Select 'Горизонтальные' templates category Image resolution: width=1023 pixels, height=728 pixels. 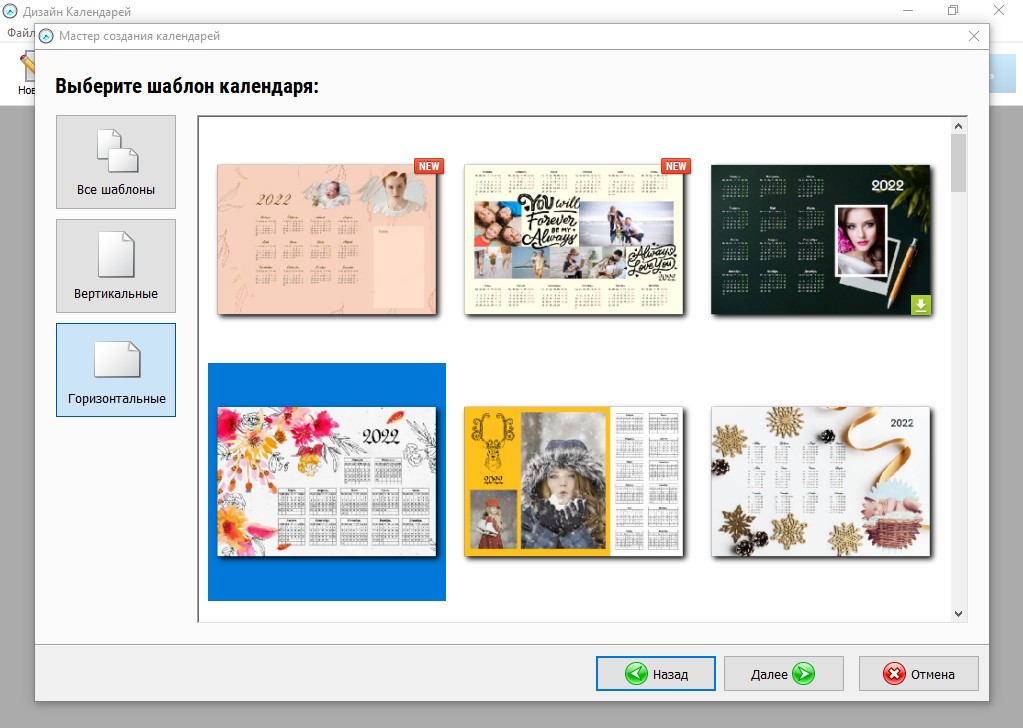pos(116,370)
